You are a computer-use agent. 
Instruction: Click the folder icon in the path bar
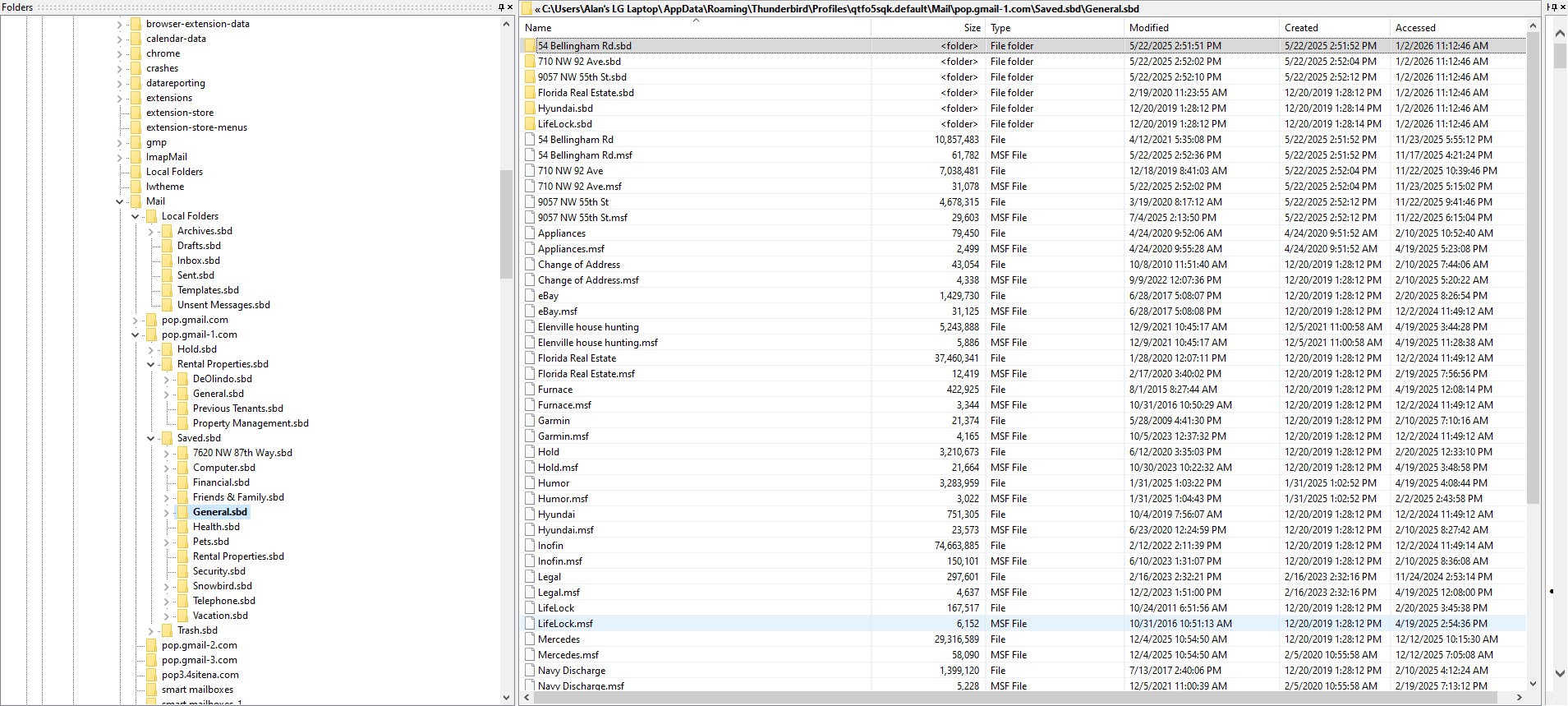526,9
